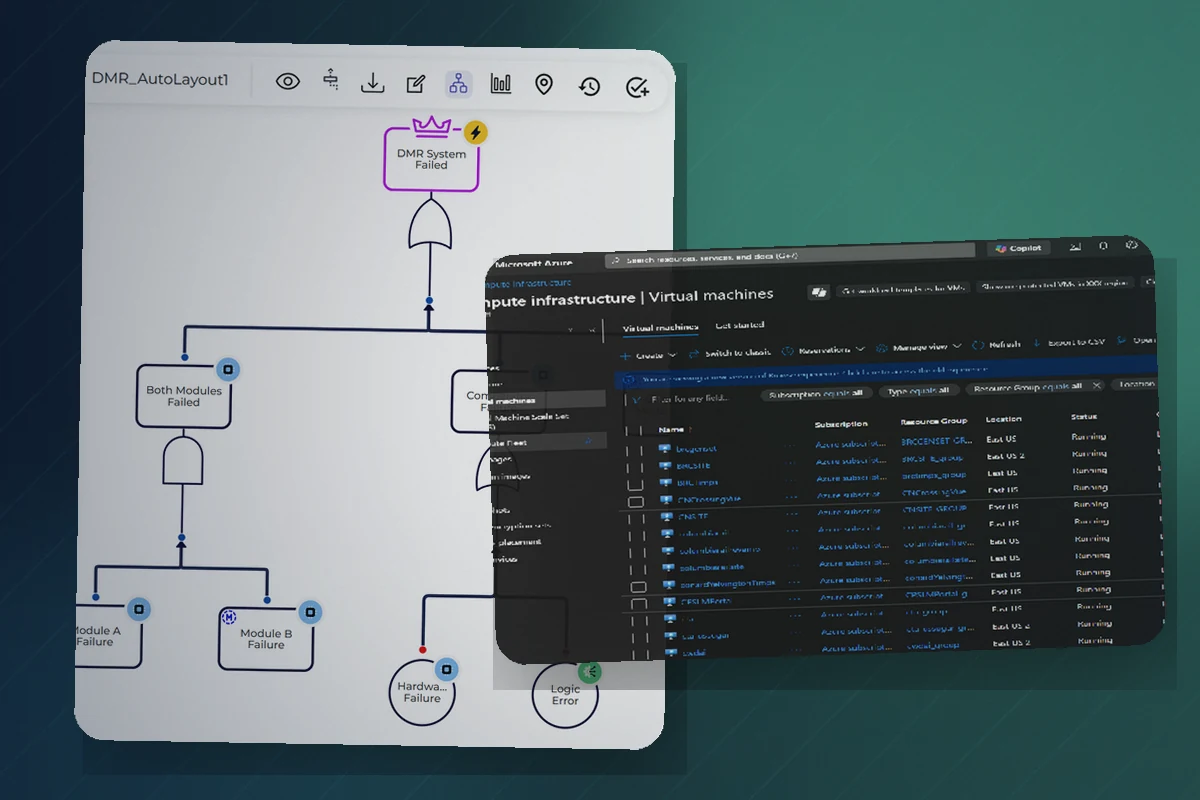Sort by the Name column header
The height and width of the screenshot is (800, 1200).
tap(671, 429)
